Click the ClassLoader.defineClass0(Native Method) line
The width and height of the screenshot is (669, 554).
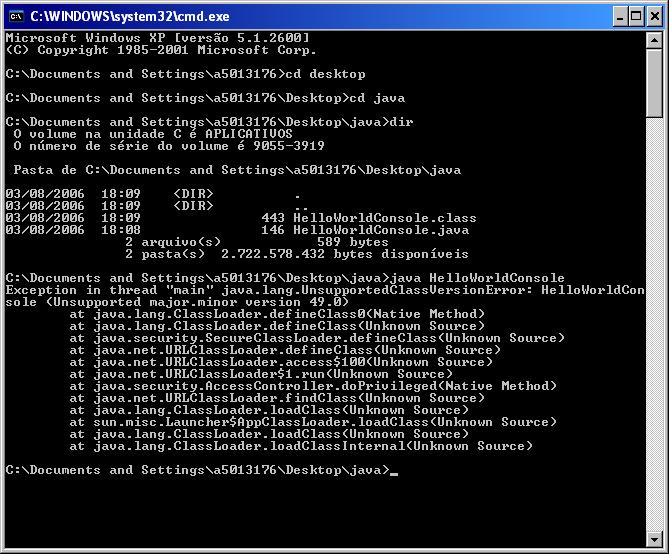point(277,314)
